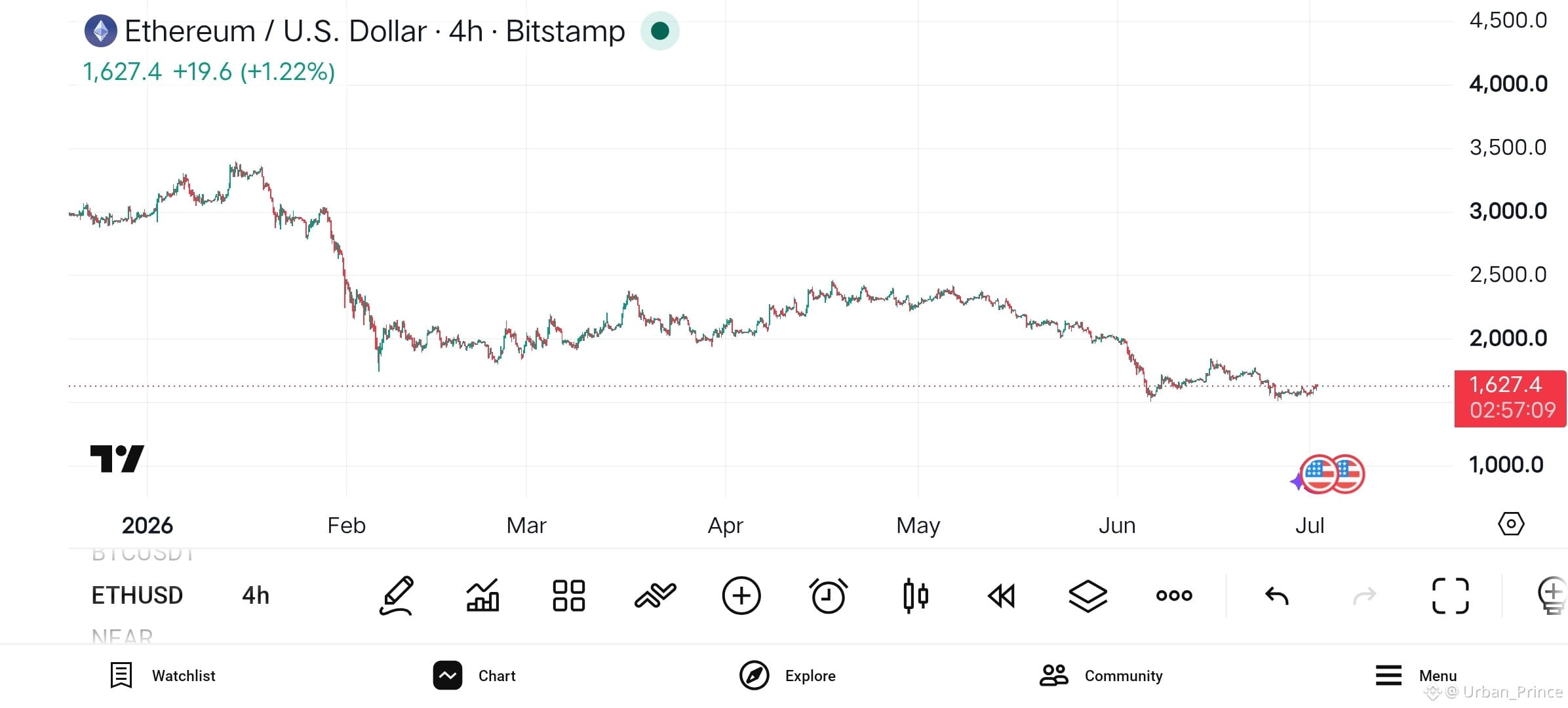Select the drawing pencil tool
This screenshot has width=1568, height=708.
pos(397,595)
